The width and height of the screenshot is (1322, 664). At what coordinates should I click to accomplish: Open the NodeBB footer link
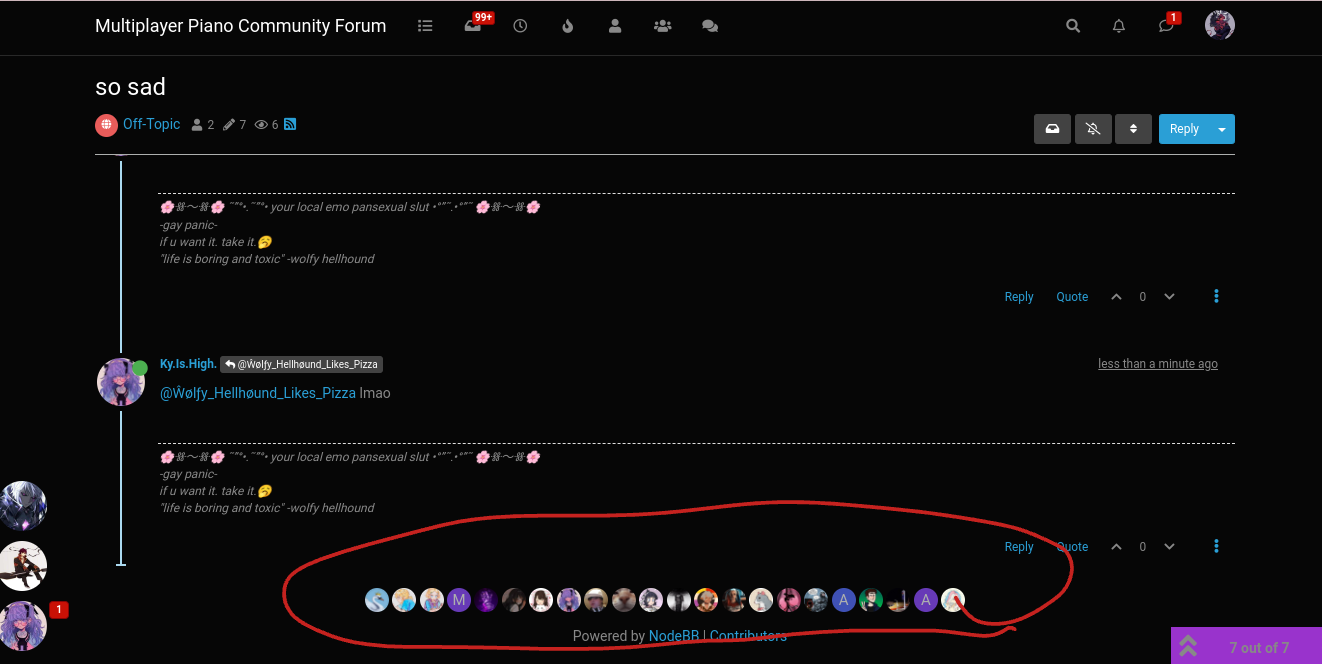674,636
